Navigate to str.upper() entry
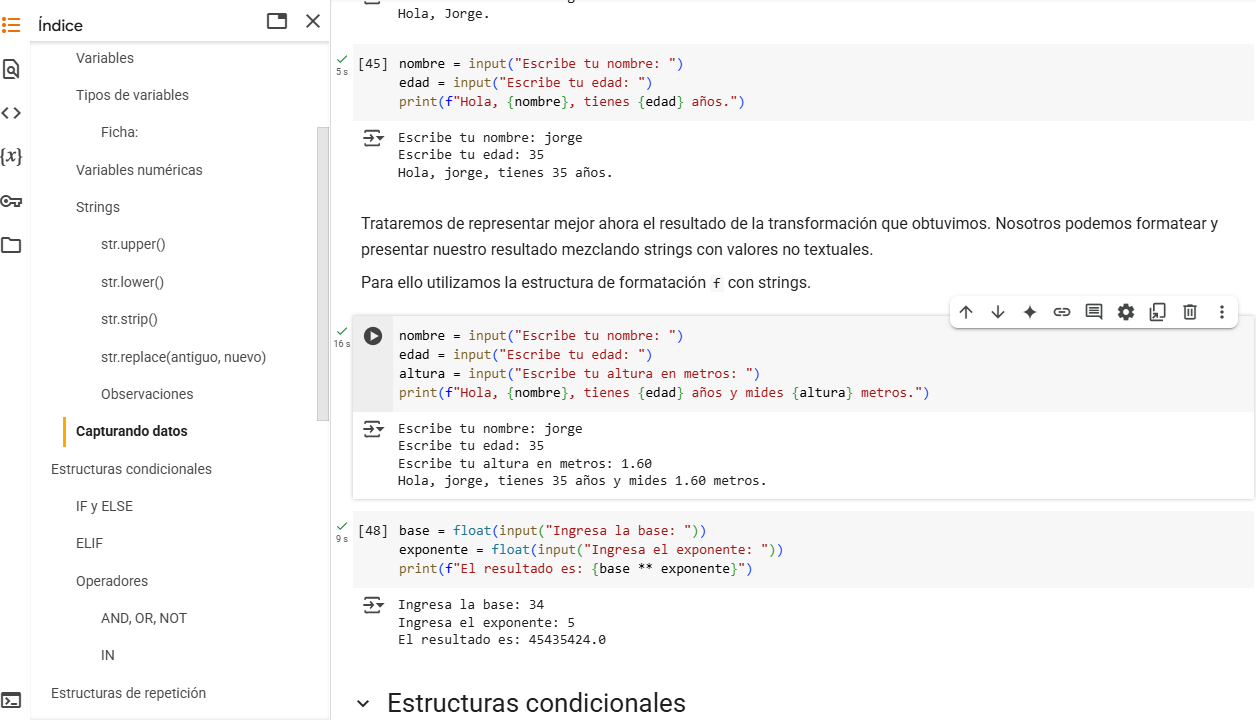 (x=133, y=244)
